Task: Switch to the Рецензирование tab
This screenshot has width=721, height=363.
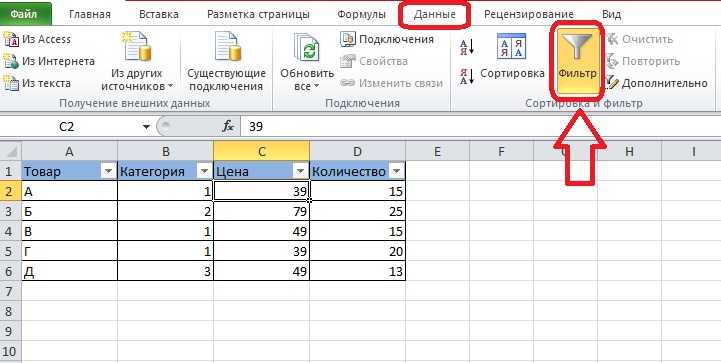Action: [x=528, y=14]
